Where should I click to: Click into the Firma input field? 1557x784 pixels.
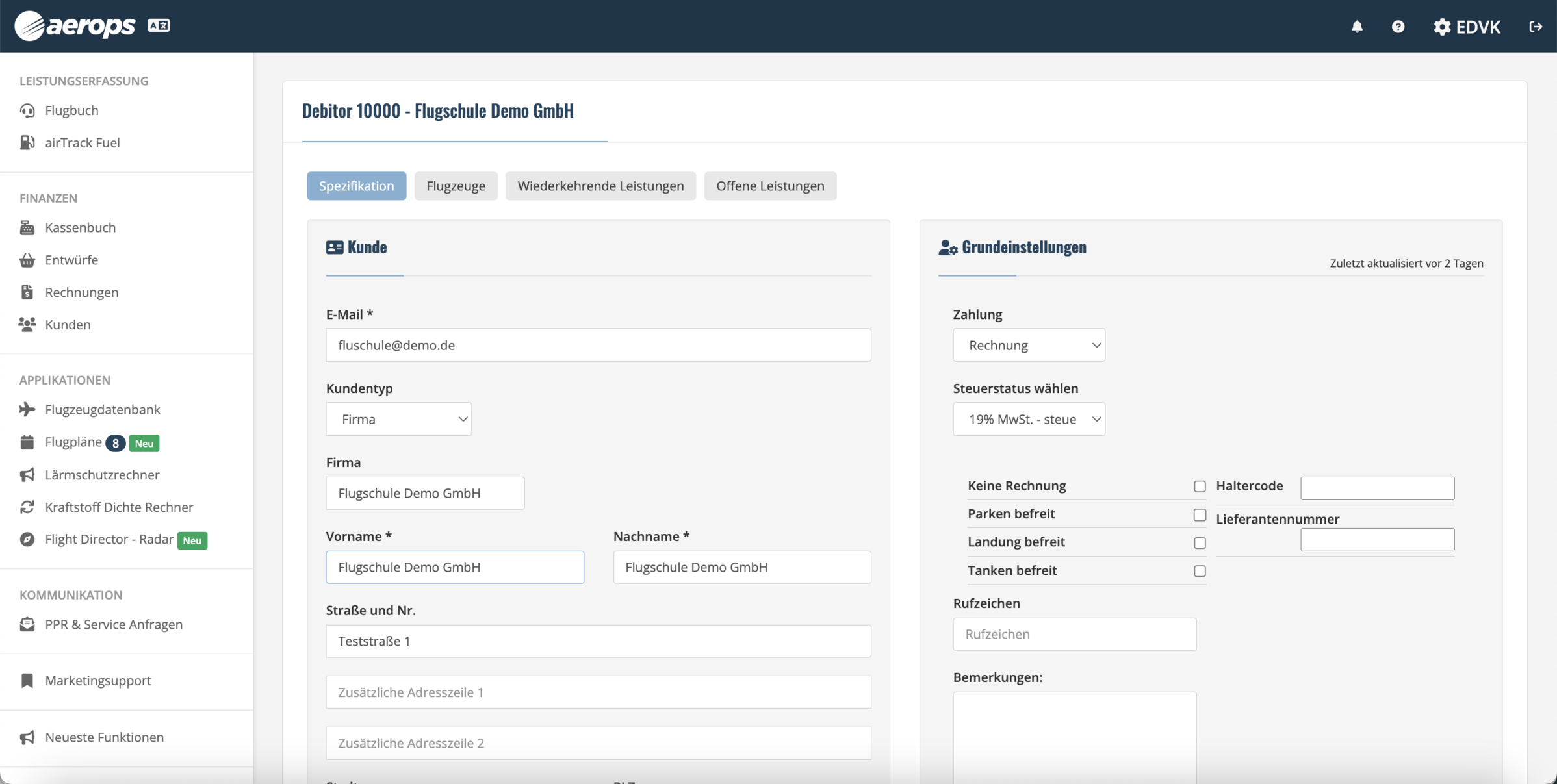(425, 493)
